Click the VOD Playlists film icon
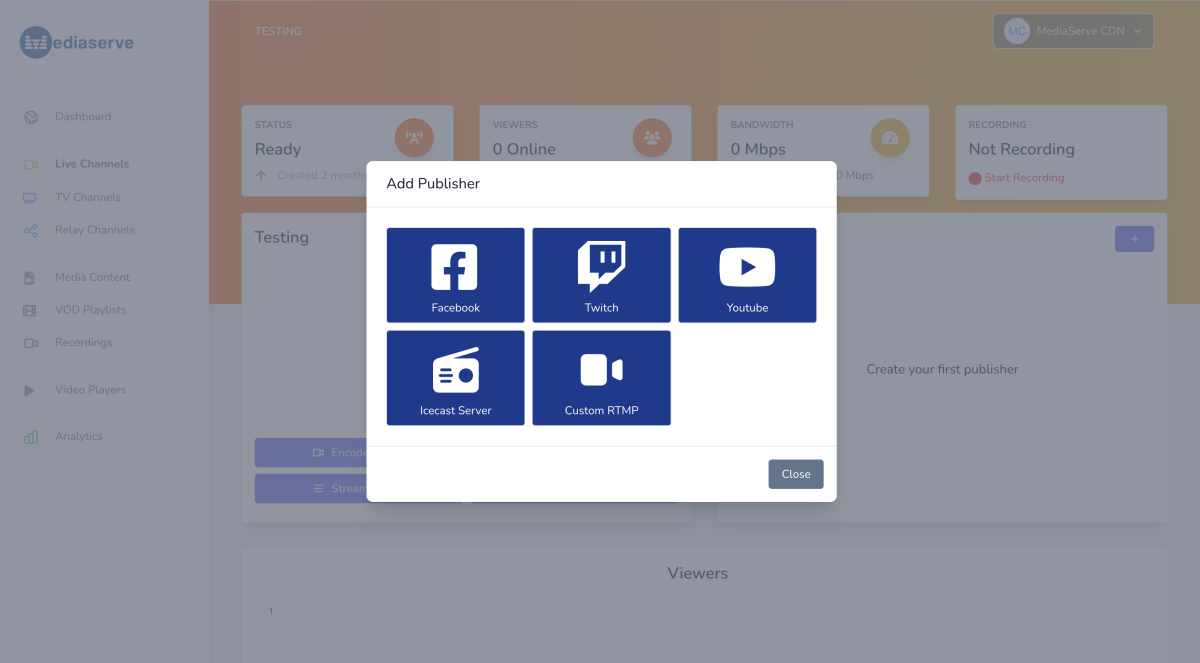Viewport: 1200px width, 663px height. coord(31,311)
